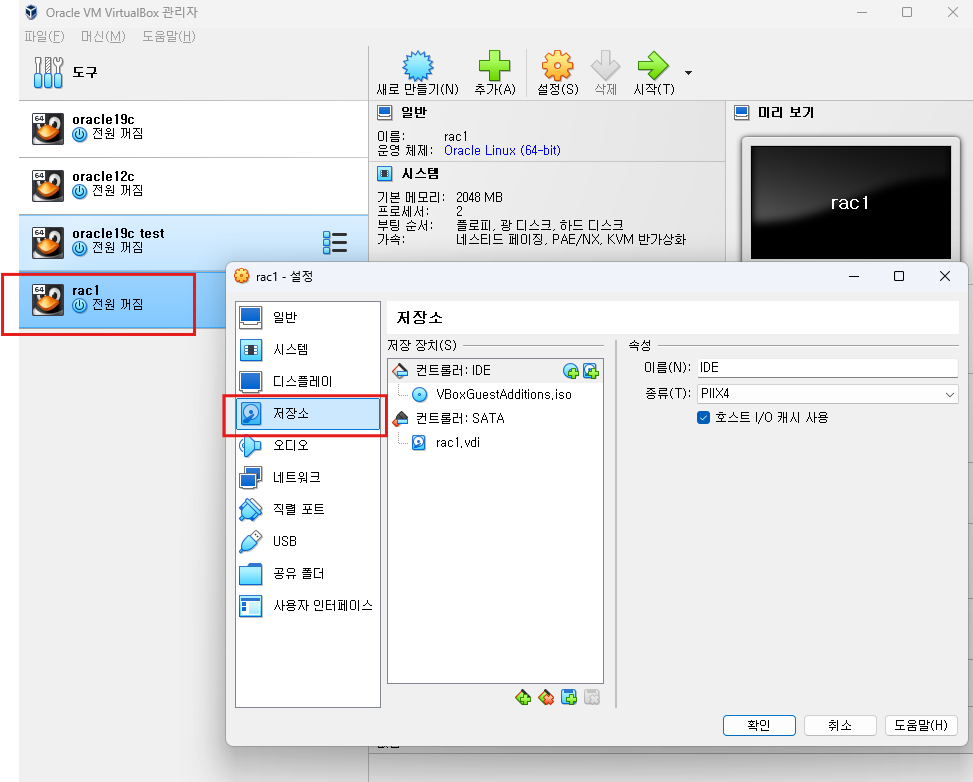The height and width of the screenshot is (782, 973).
Task: Click the OK (확인) button
Action: click(x=759, y=726)
